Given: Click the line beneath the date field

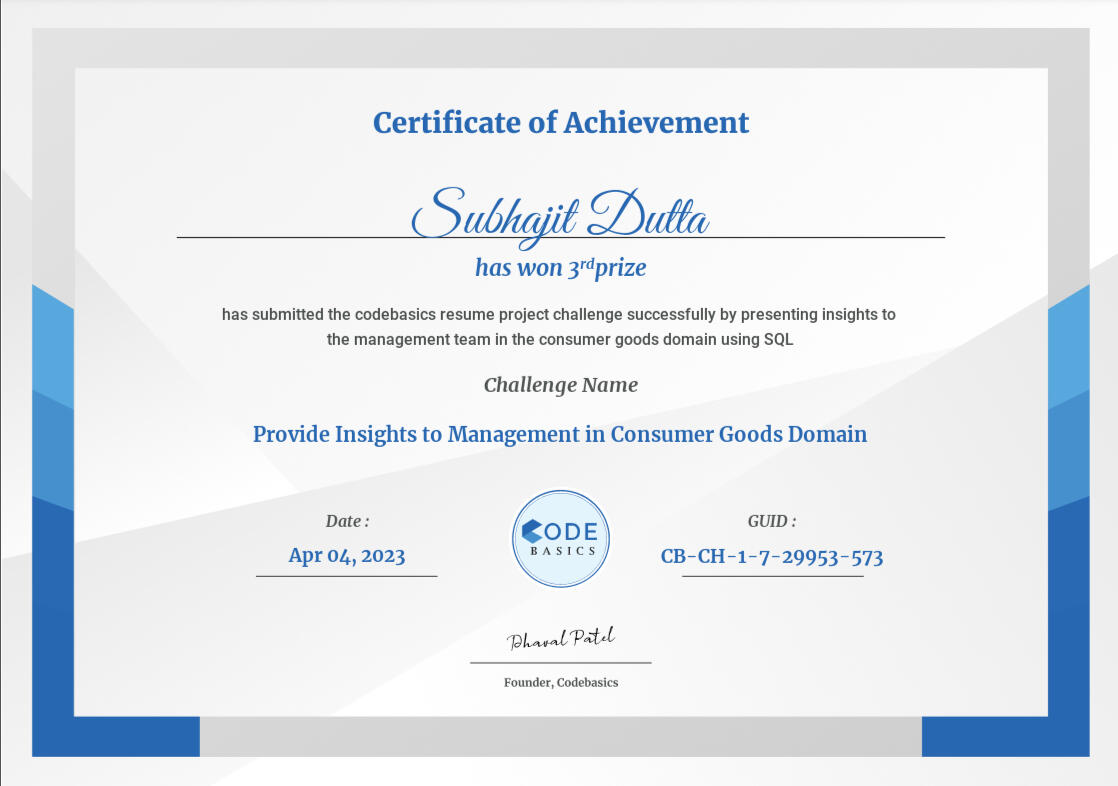Looking at the screenshot, I should click(347, 577).
